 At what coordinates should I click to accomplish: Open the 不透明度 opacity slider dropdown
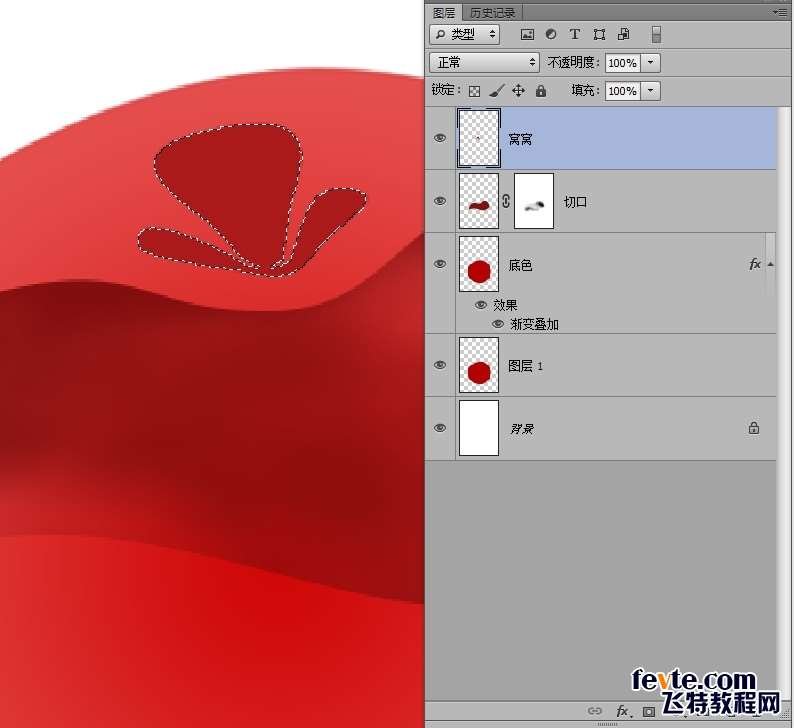[x=652, y=62]
